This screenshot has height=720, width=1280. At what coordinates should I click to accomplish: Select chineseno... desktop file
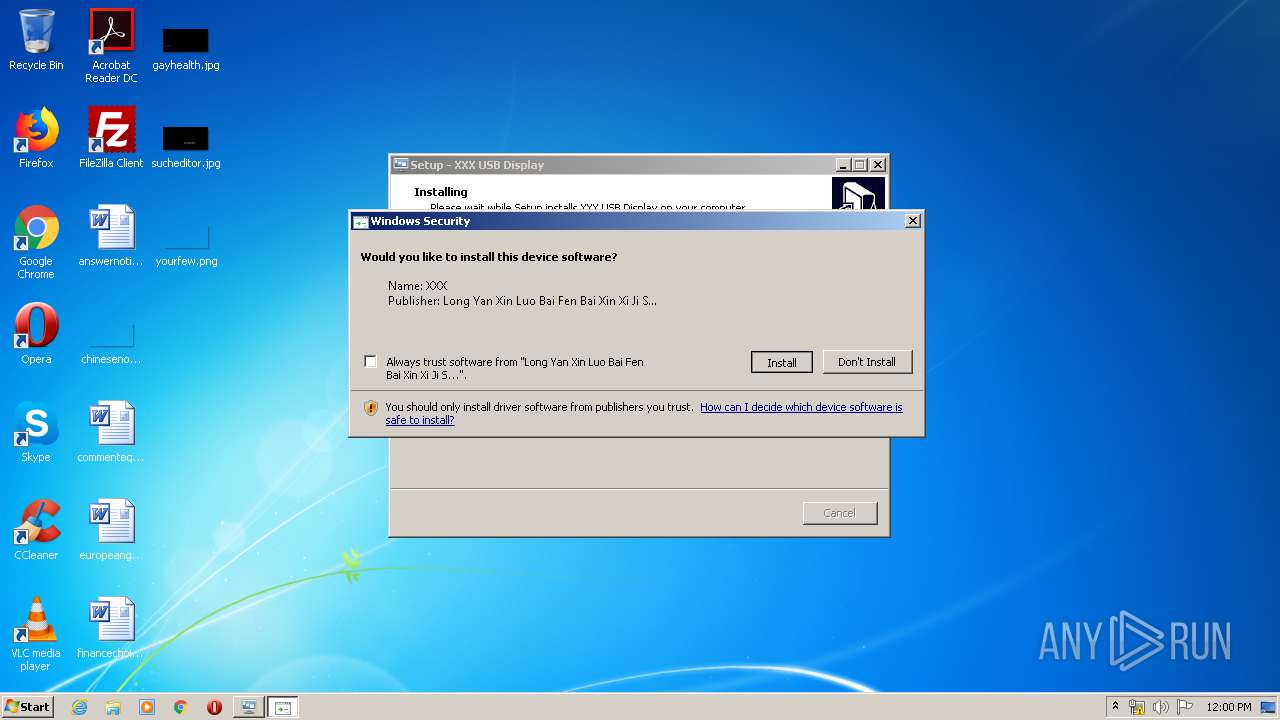point(111,342)
